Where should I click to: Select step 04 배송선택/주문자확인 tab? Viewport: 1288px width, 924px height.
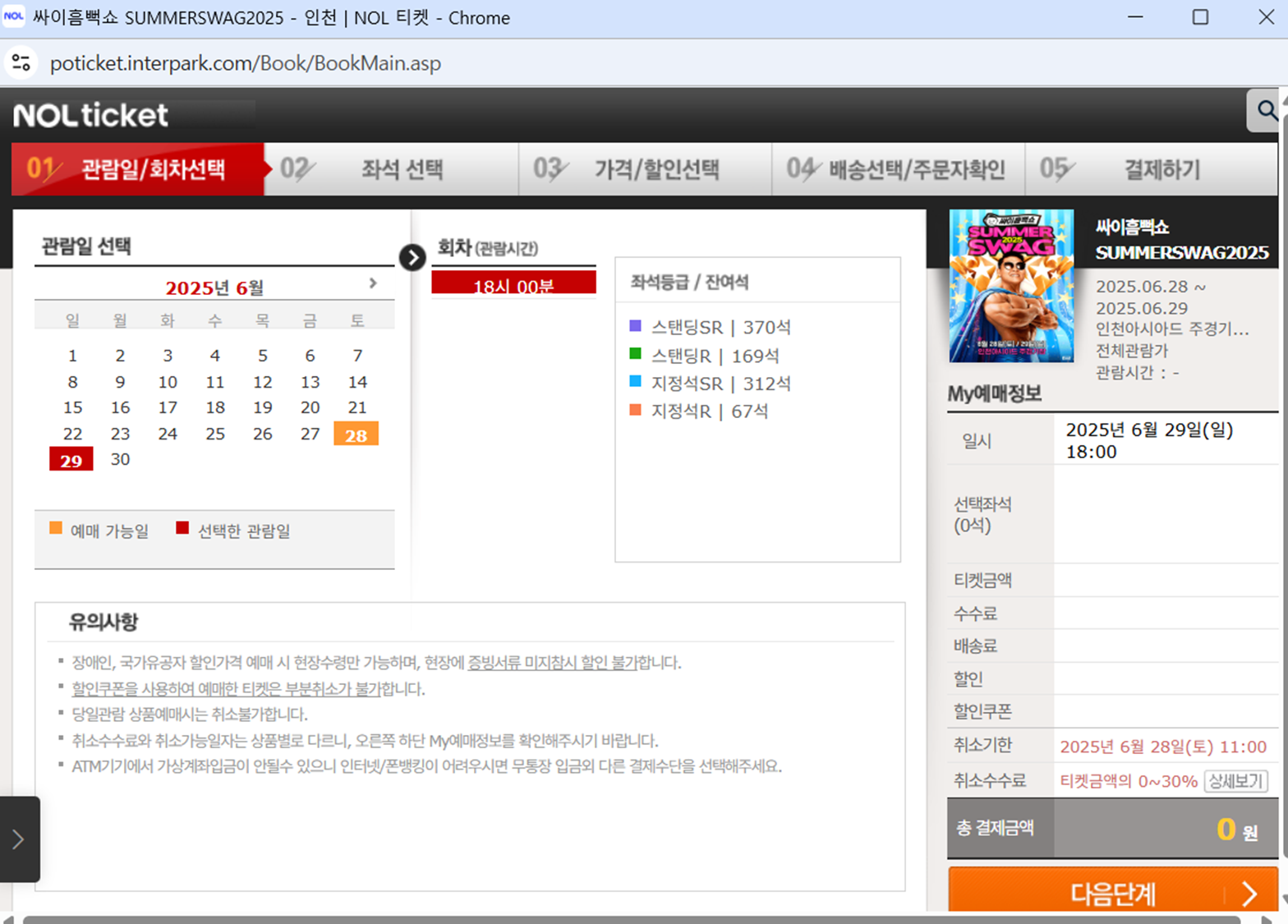tap(899, 169)
